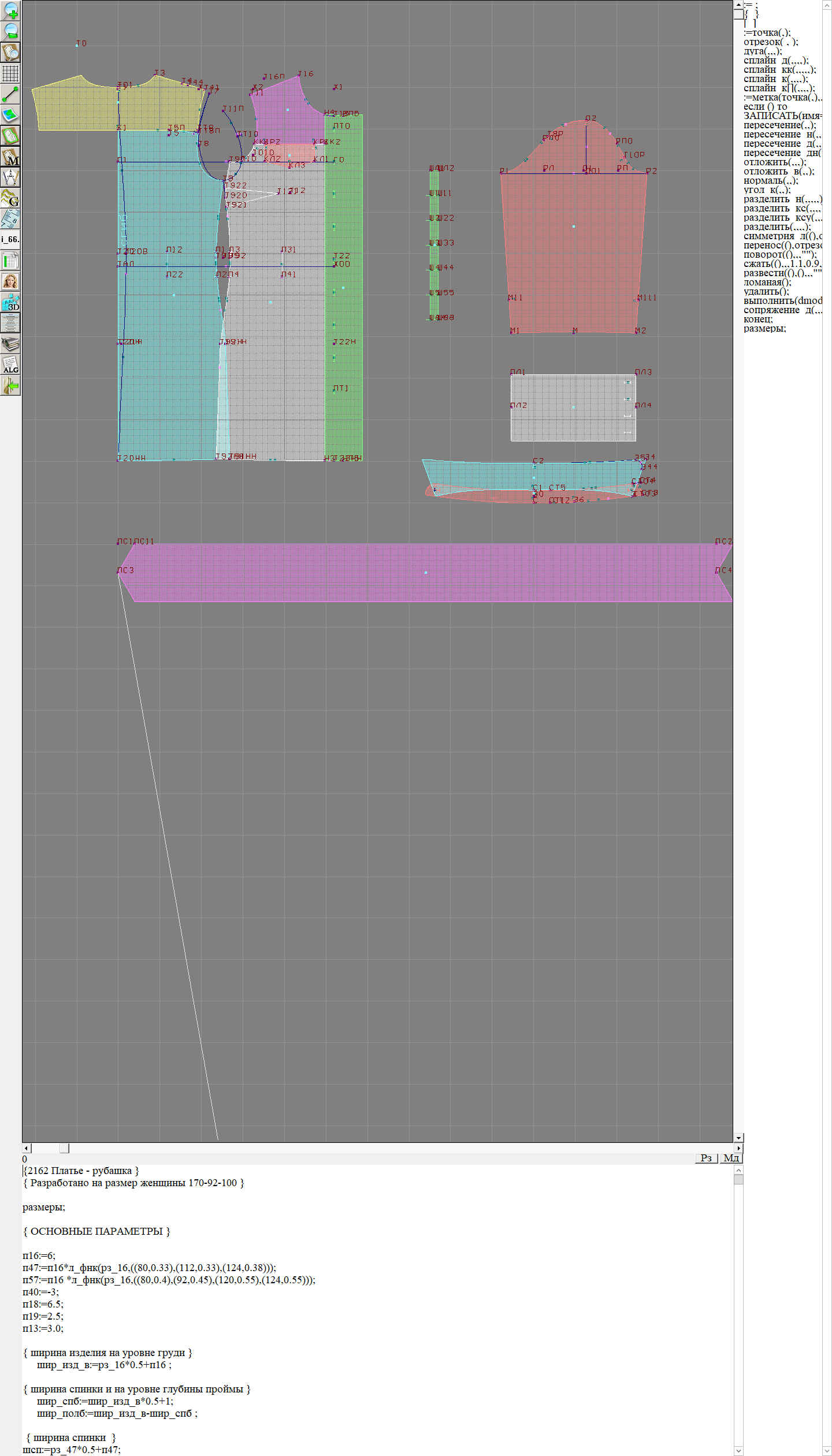Click the zoom out magnifier icon
Screen dimensions: 832x1456
point(10,31)
